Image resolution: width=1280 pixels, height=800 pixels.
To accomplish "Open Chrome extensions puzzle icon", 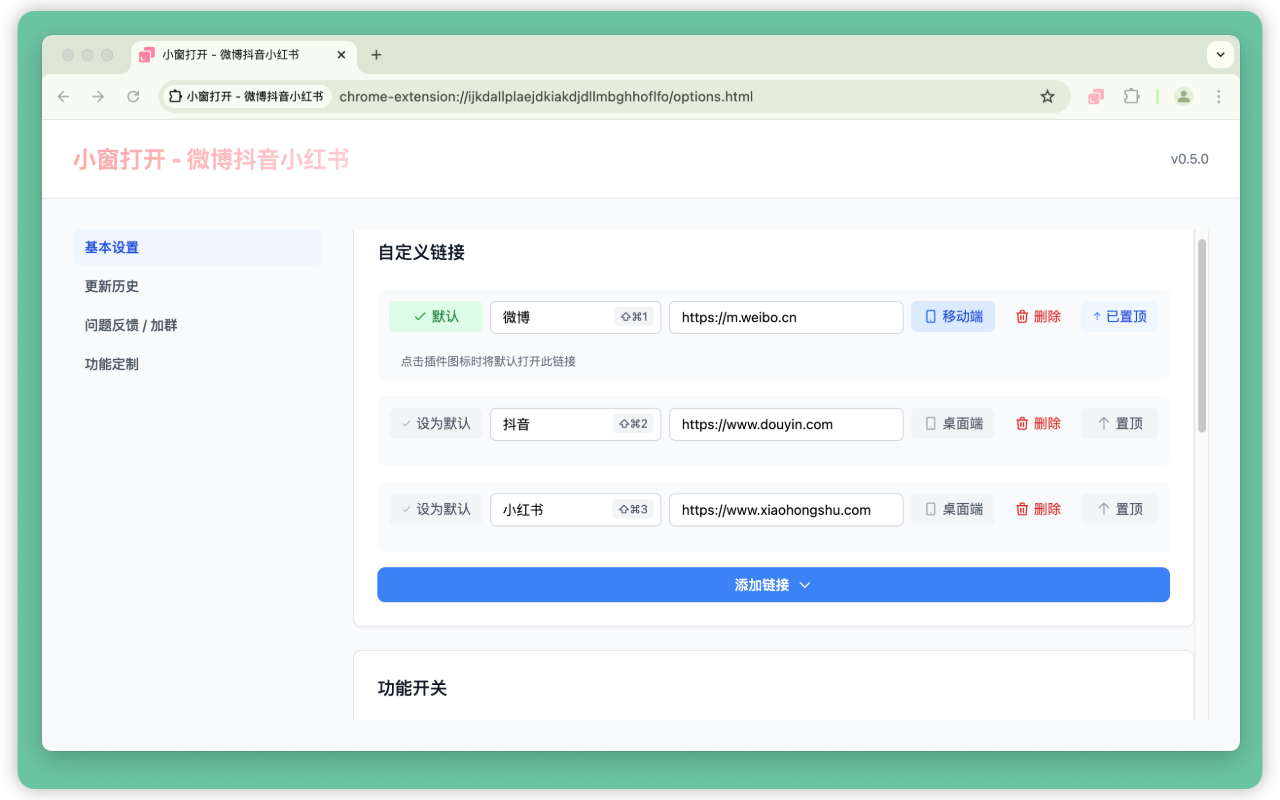I will tap(1131, 96).
